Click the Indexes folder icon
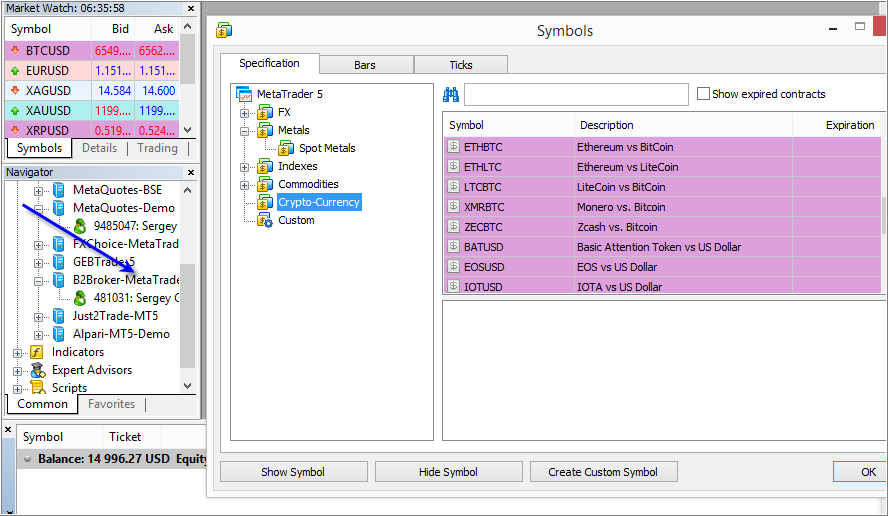This screenshot has width=888, height=516. 265,167
